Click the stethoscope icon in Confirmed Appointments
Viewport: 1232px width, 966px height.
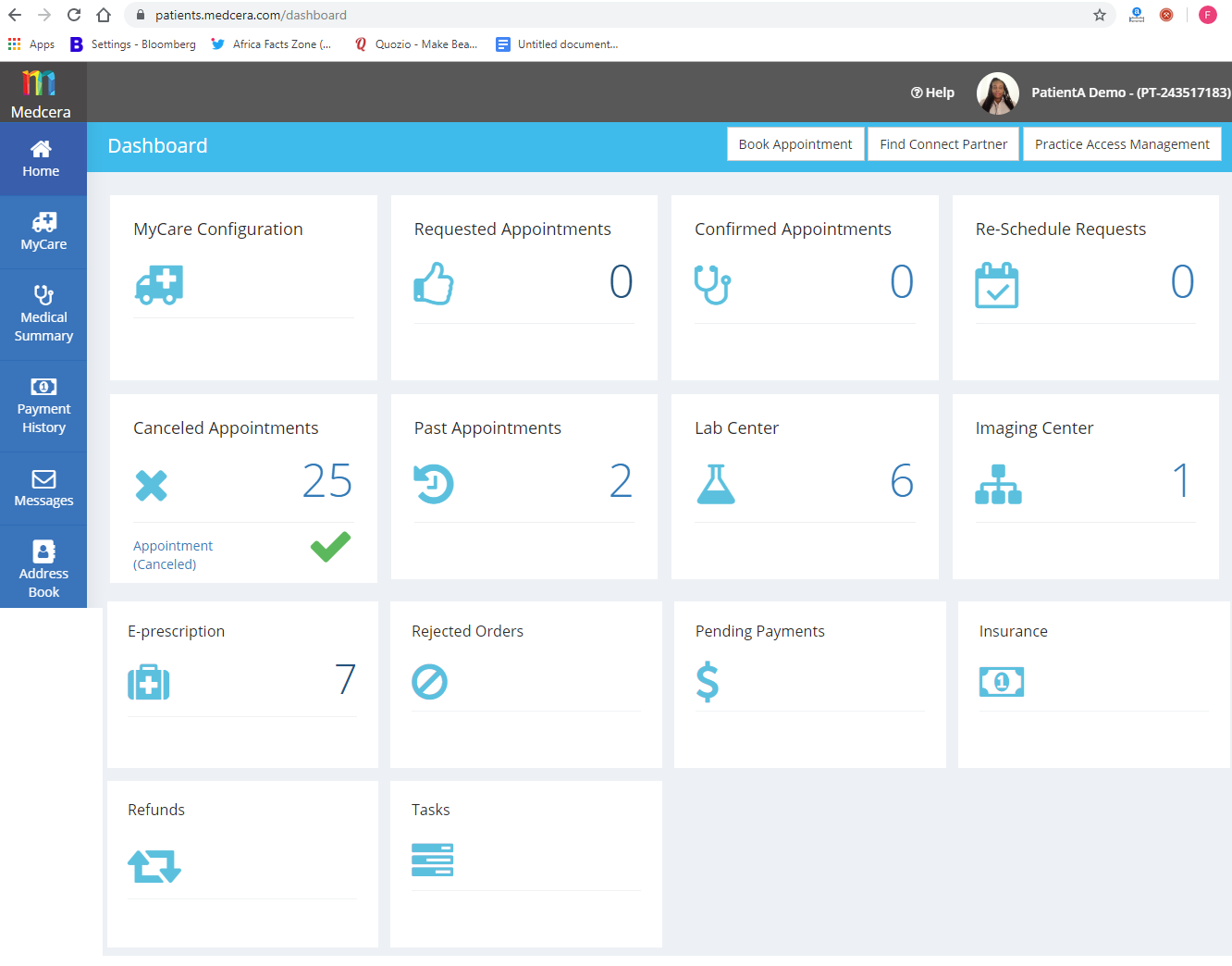click(x=712, y=284)
